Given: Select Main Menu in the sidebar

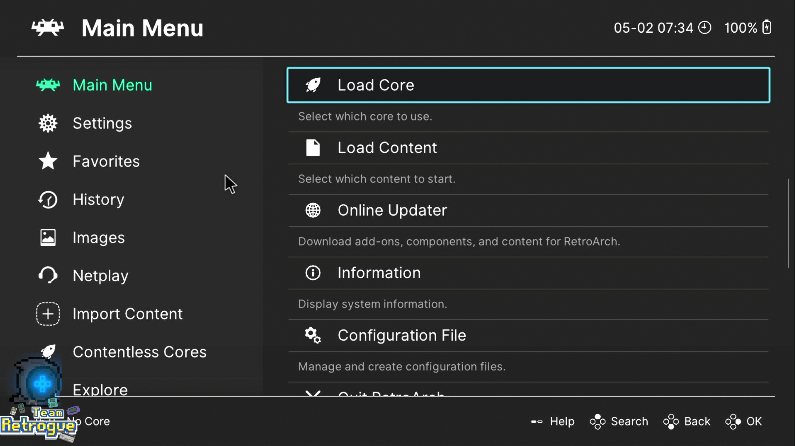Looking at the screenshot, I should 112,85.
